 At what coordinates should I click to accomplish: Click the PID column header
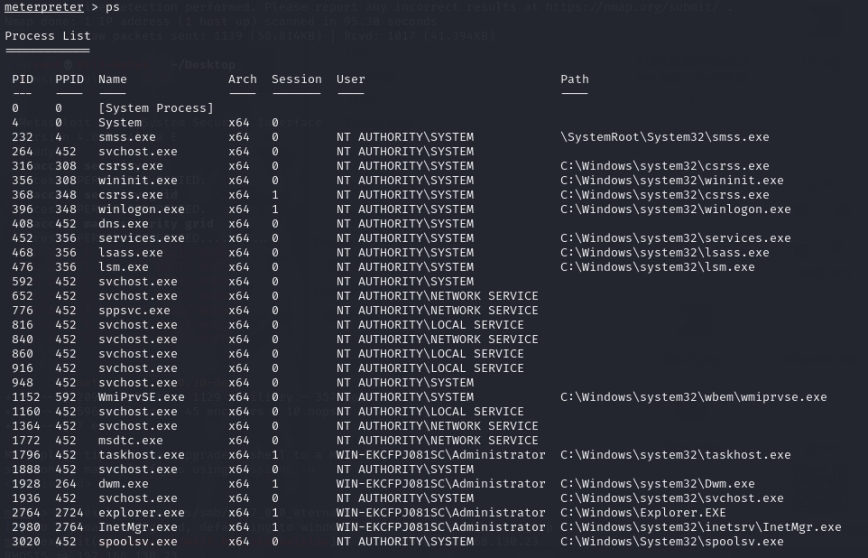[22, 79]
